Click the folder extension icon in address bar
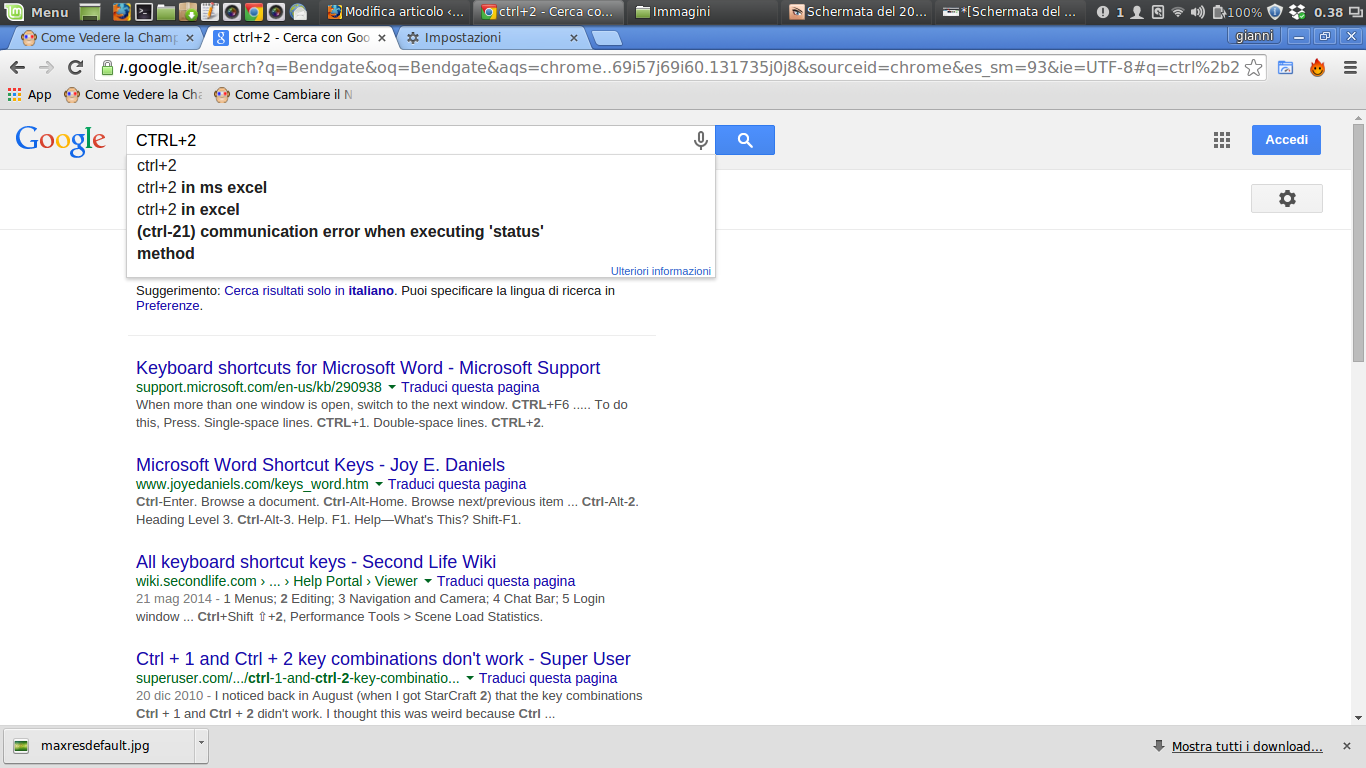 [1285, 67]
